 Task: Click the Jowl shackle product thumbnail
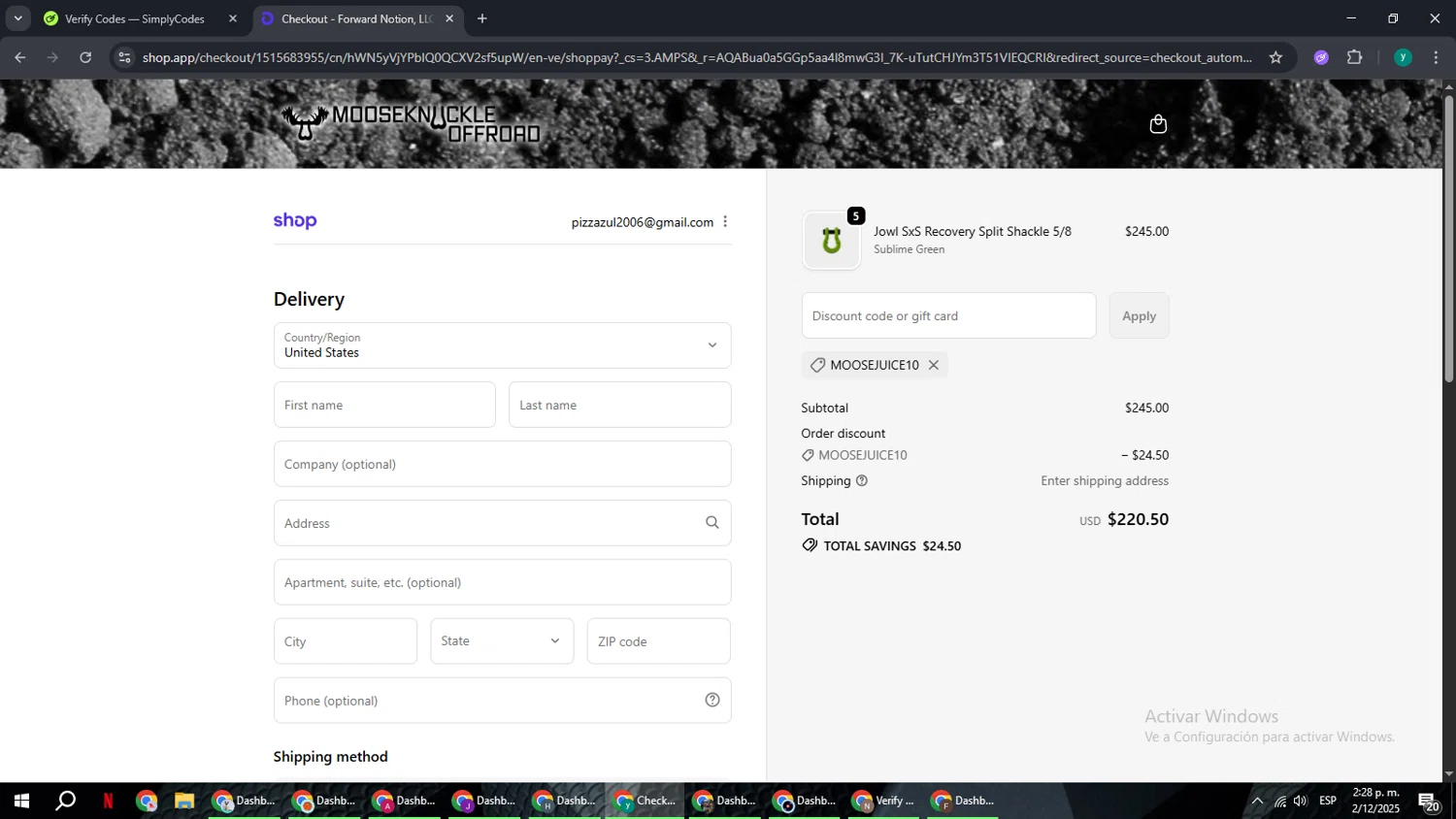tap(832, 241)
